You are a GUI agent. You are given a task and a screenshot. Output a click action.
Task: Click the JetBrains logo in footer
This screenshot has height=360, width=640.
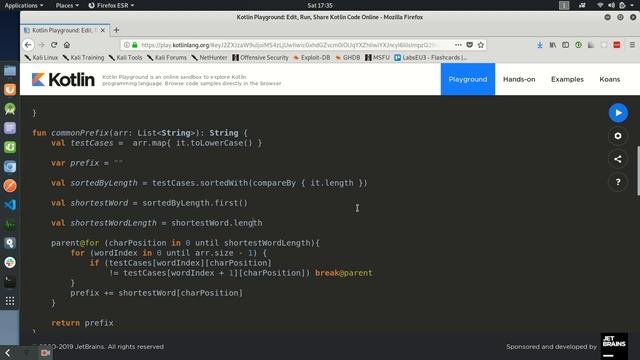613,346
